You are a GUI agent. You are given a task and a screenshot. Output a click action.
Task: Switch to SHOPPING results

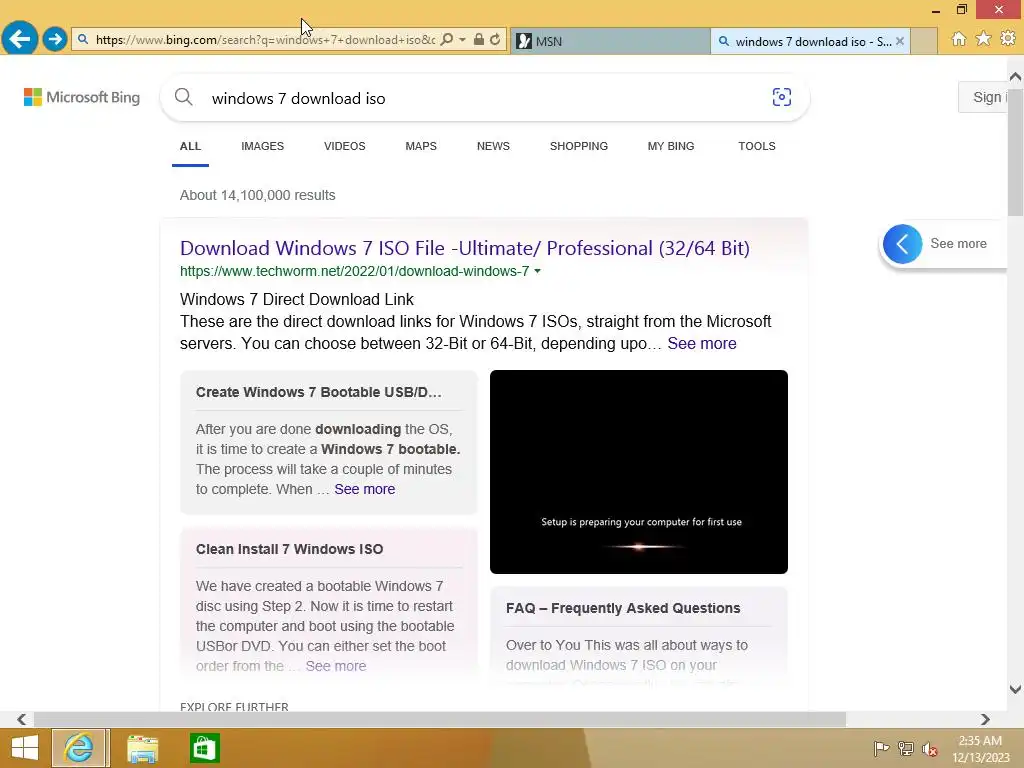click(579, 146)
